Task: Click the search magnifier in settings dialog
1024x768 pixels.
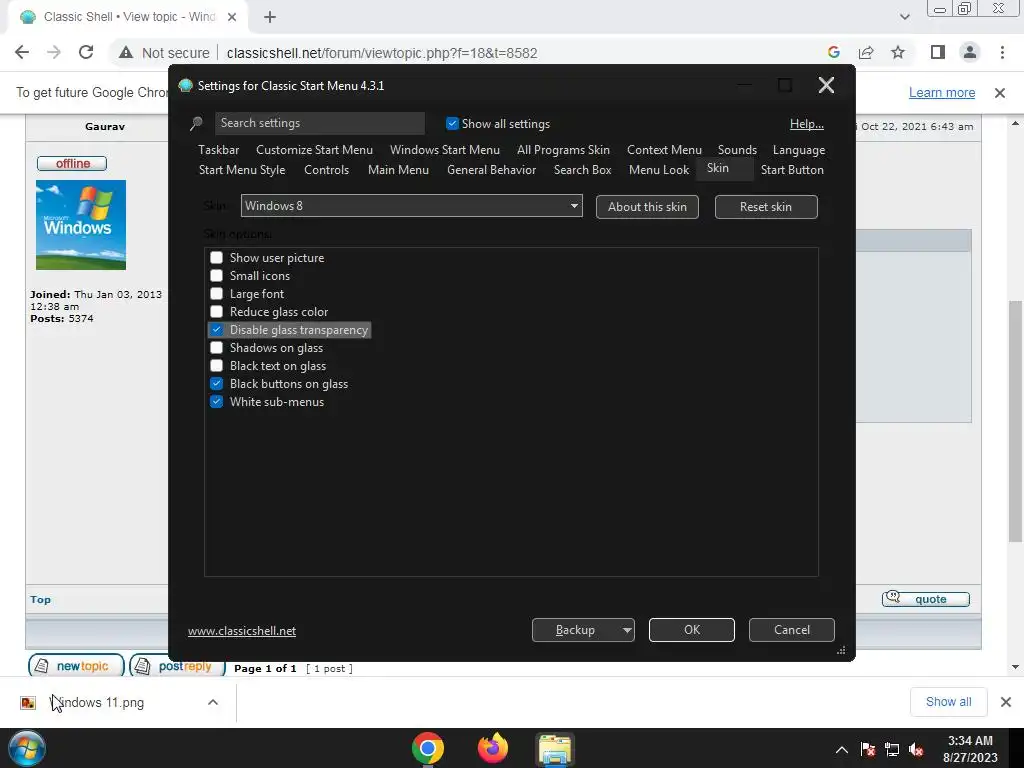Action: pyautogui.click(x=196, y=123)
